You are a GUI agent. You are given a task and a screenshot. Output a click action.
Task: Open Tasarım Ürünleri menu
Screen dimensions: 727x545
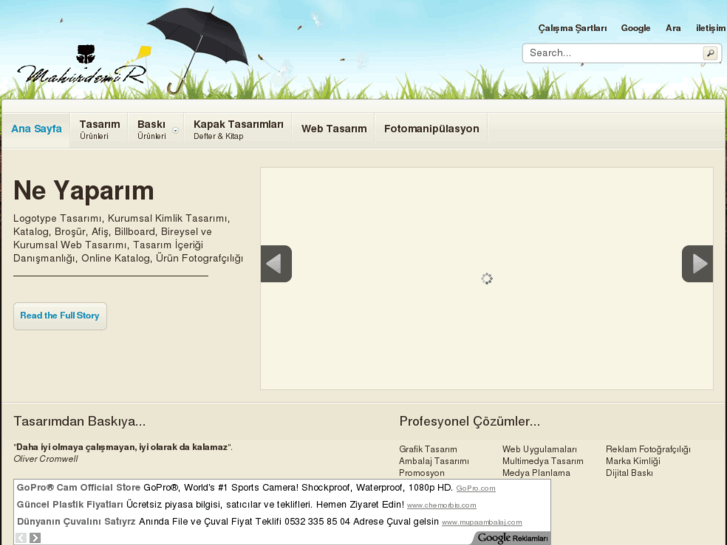click(x=99, y=129)
